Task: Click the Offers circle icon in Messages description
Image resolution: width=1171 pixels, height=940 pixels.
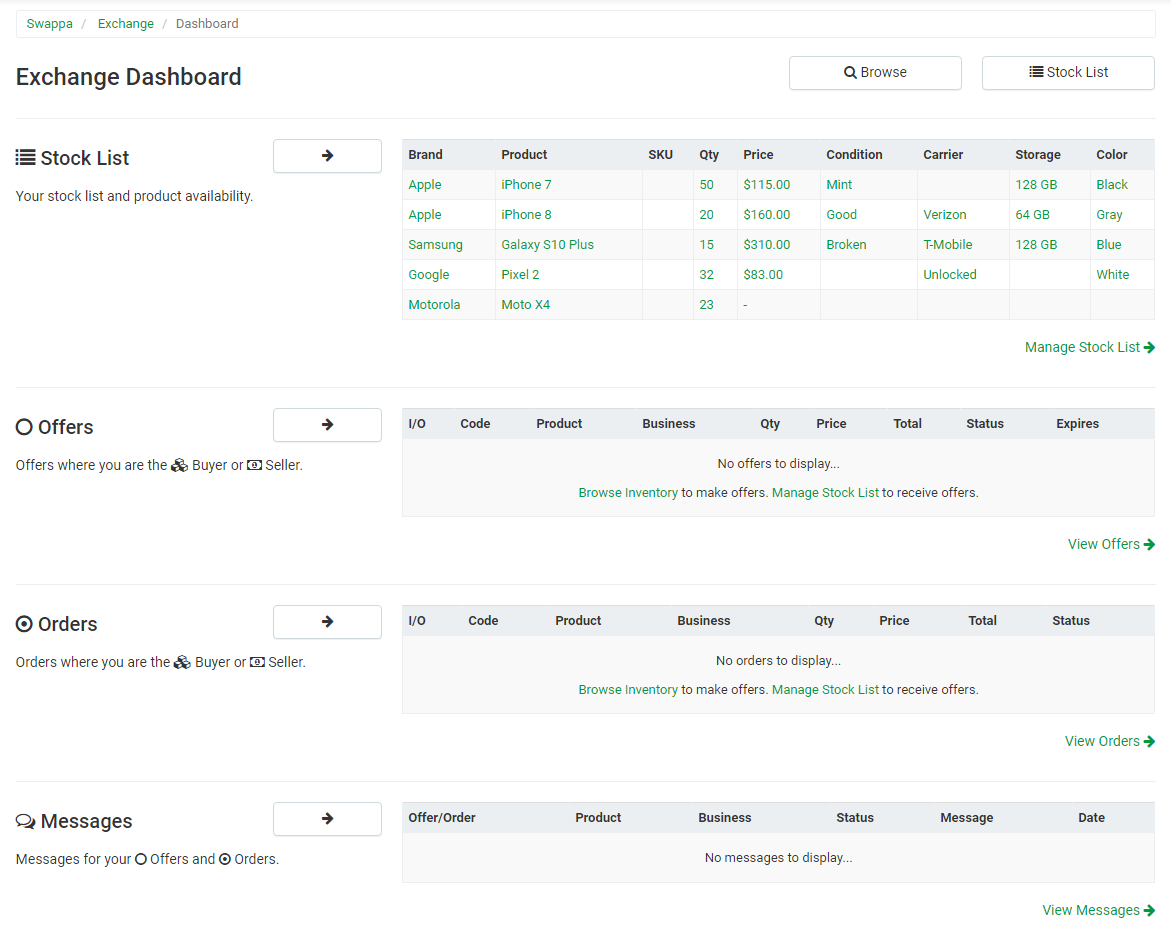Action: tap(140, 859)
